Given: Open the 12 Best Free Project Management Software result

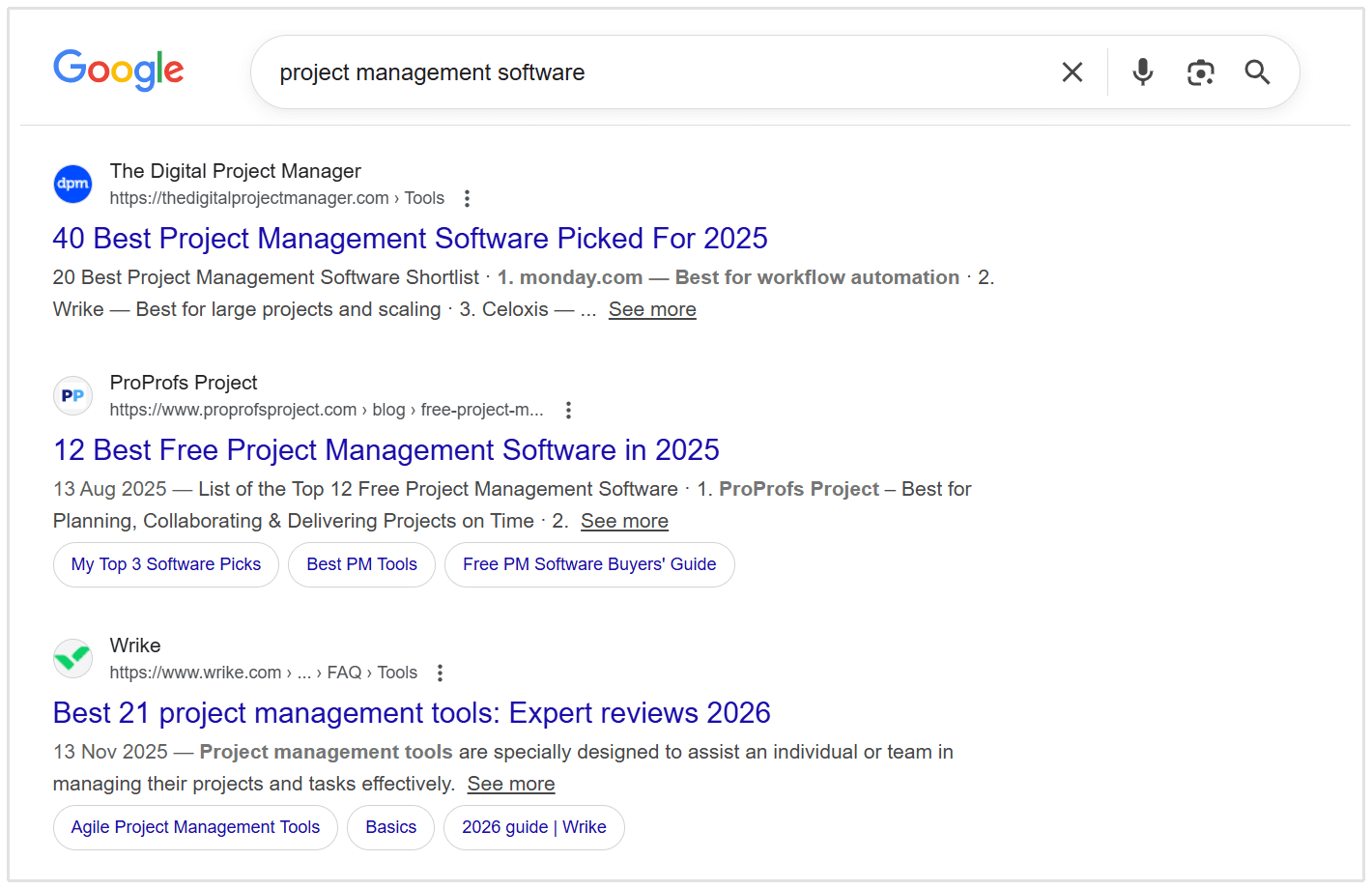Looking at the screenshot, I should pyautogui.click(x=386, y=449).
